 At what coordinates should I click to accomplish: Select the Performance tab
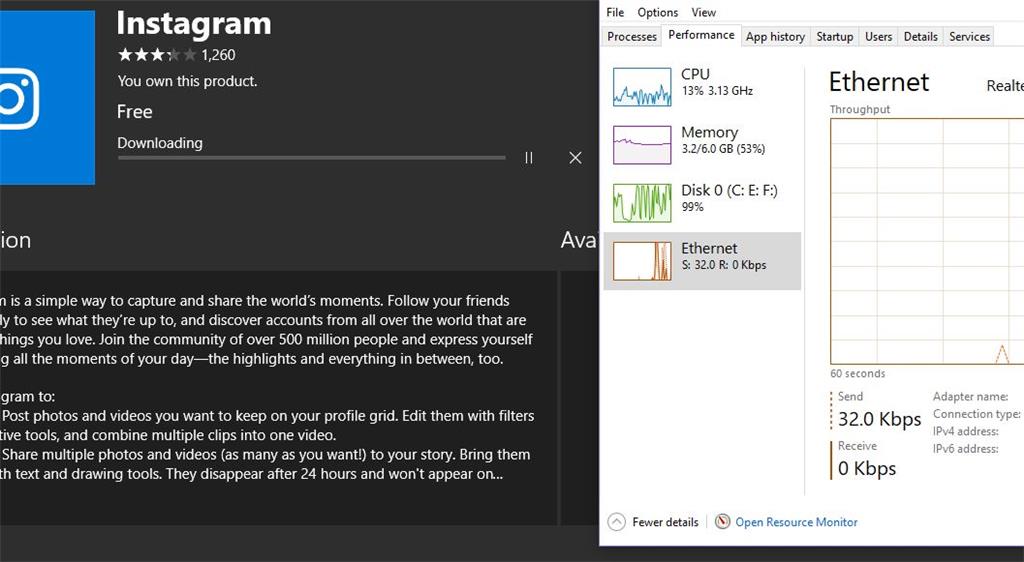coord(701,35)
